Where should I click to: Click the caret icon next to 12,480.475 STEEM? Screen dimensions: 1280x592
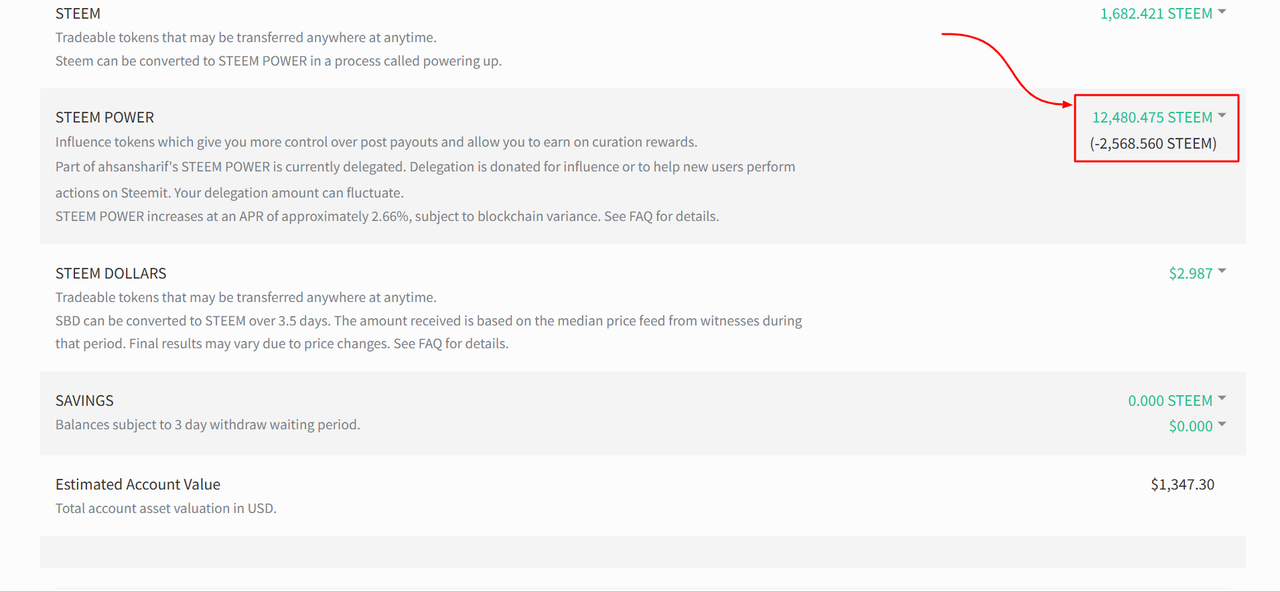point(1222,116)
